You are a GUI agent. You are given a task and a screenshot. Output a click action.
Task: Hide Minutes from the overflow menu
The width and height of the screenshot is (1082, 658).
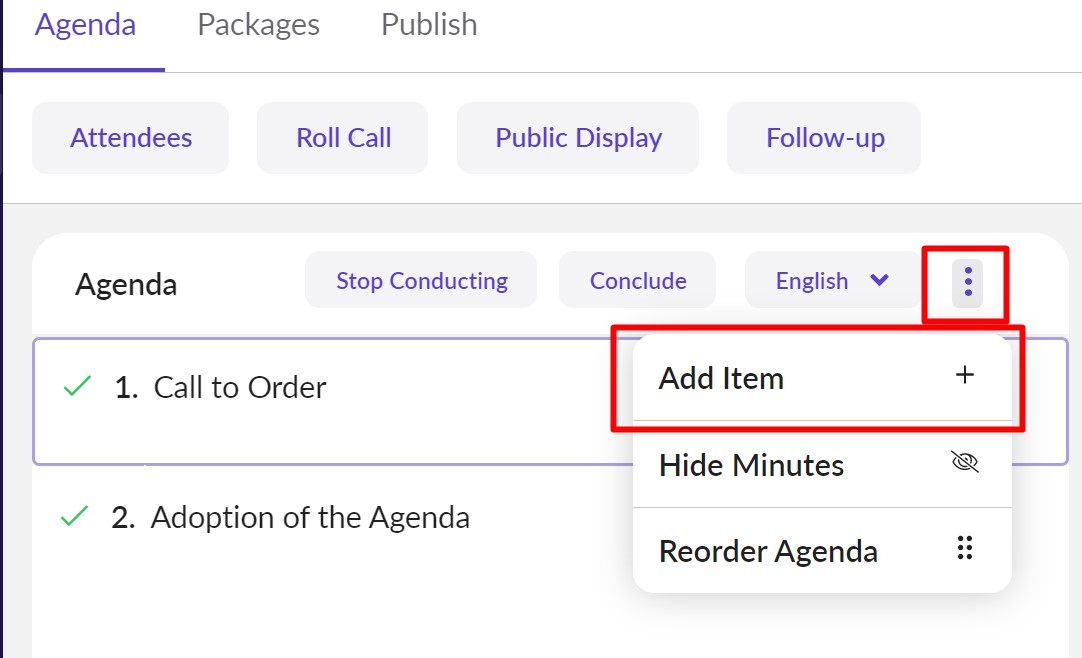point(751,464)
